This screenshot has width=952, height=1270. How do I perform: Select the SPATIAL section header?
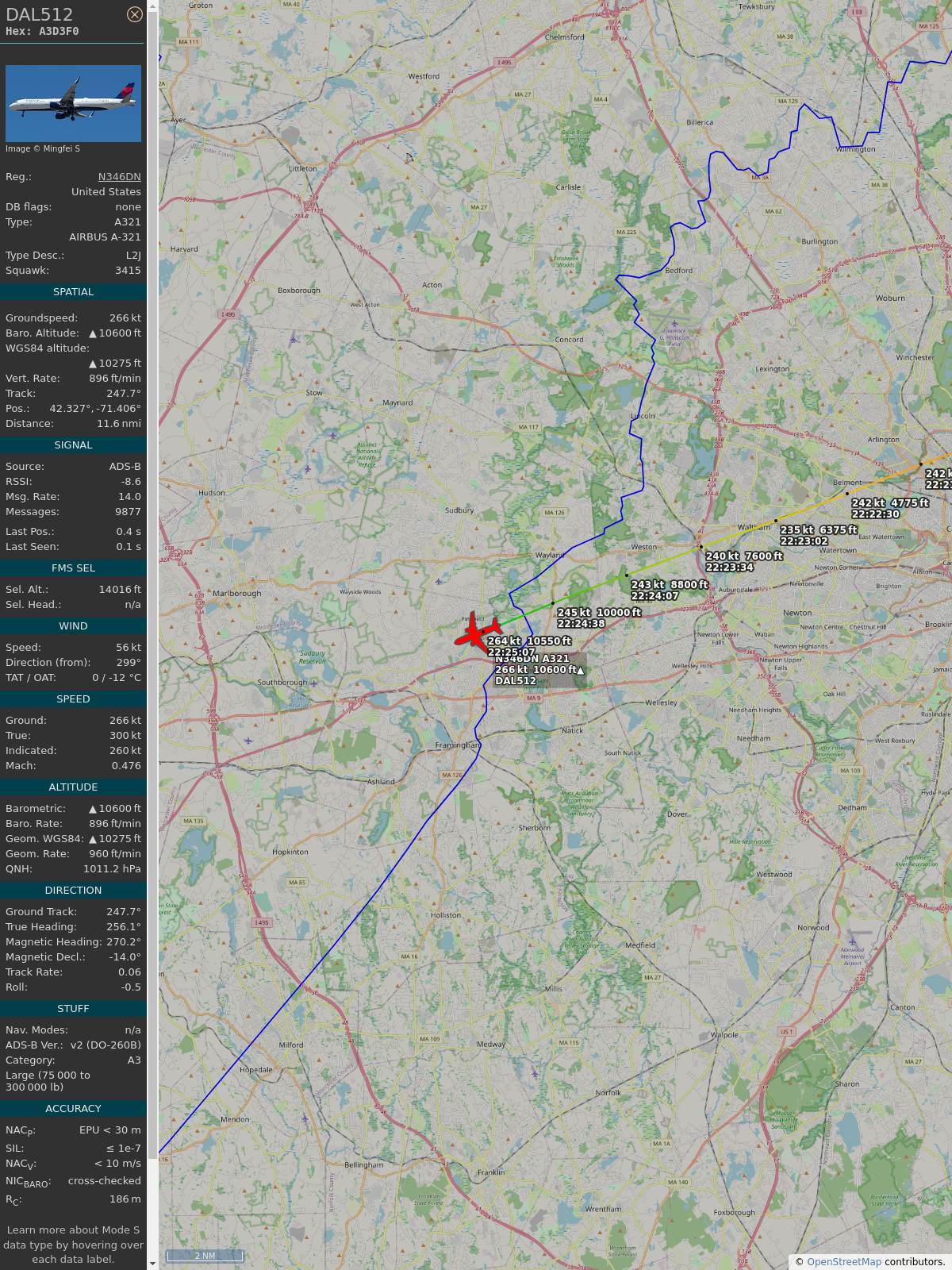73,292
